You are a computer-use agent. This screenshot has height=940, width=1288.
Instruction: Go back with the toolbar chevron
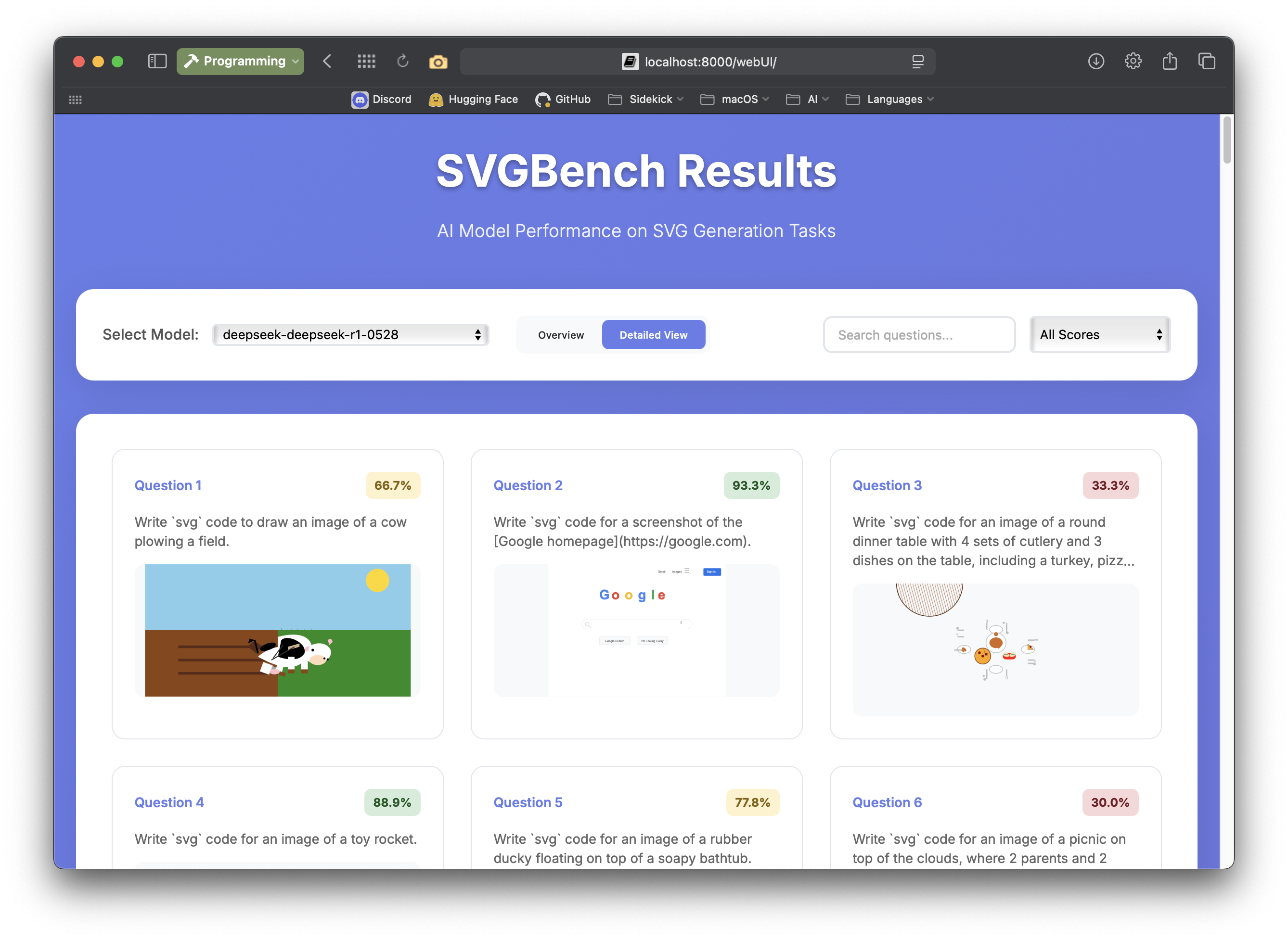pyautogui.click(x=327, y=62)
